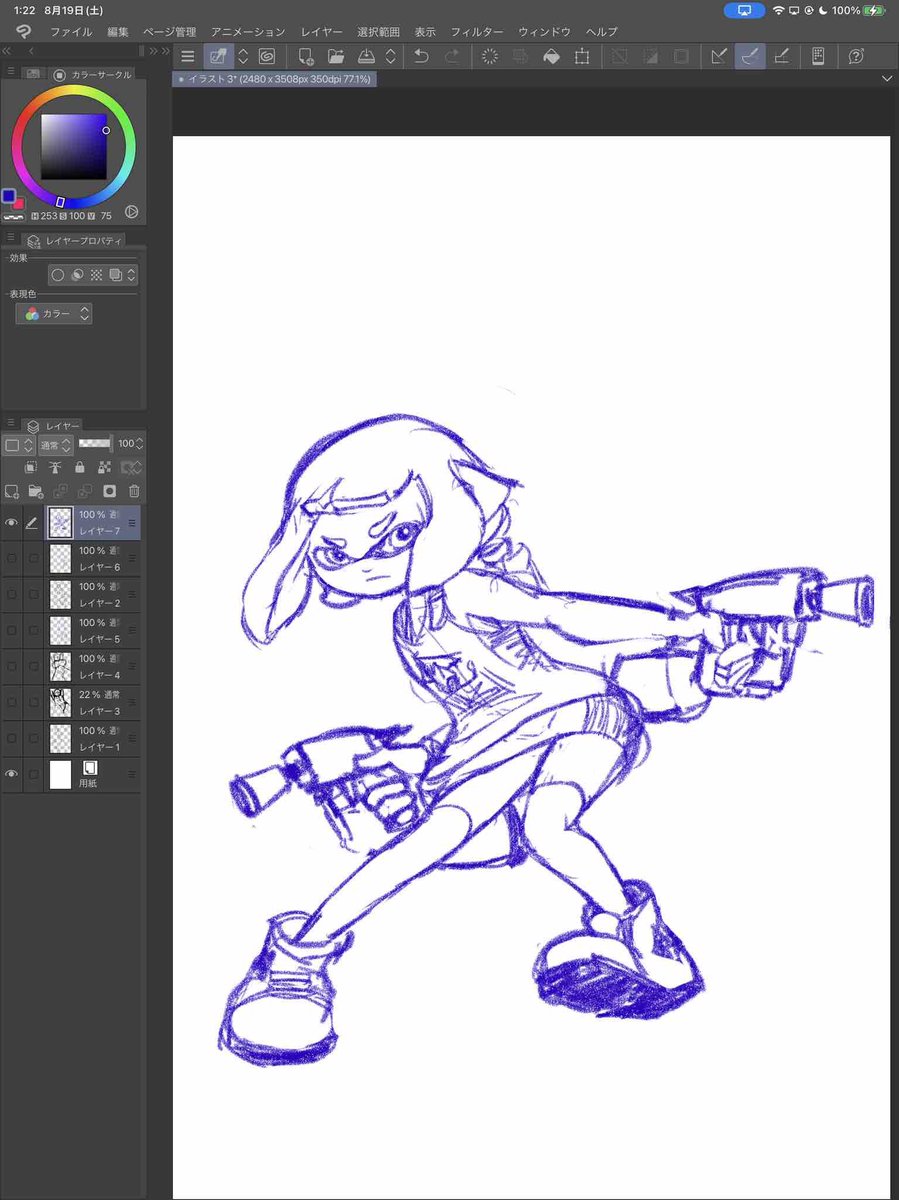Screen dimensions: 899x1200
Task: Show layer レイヤー 1 visibility box
Action: pyautogui.click(x=12, y=738)
